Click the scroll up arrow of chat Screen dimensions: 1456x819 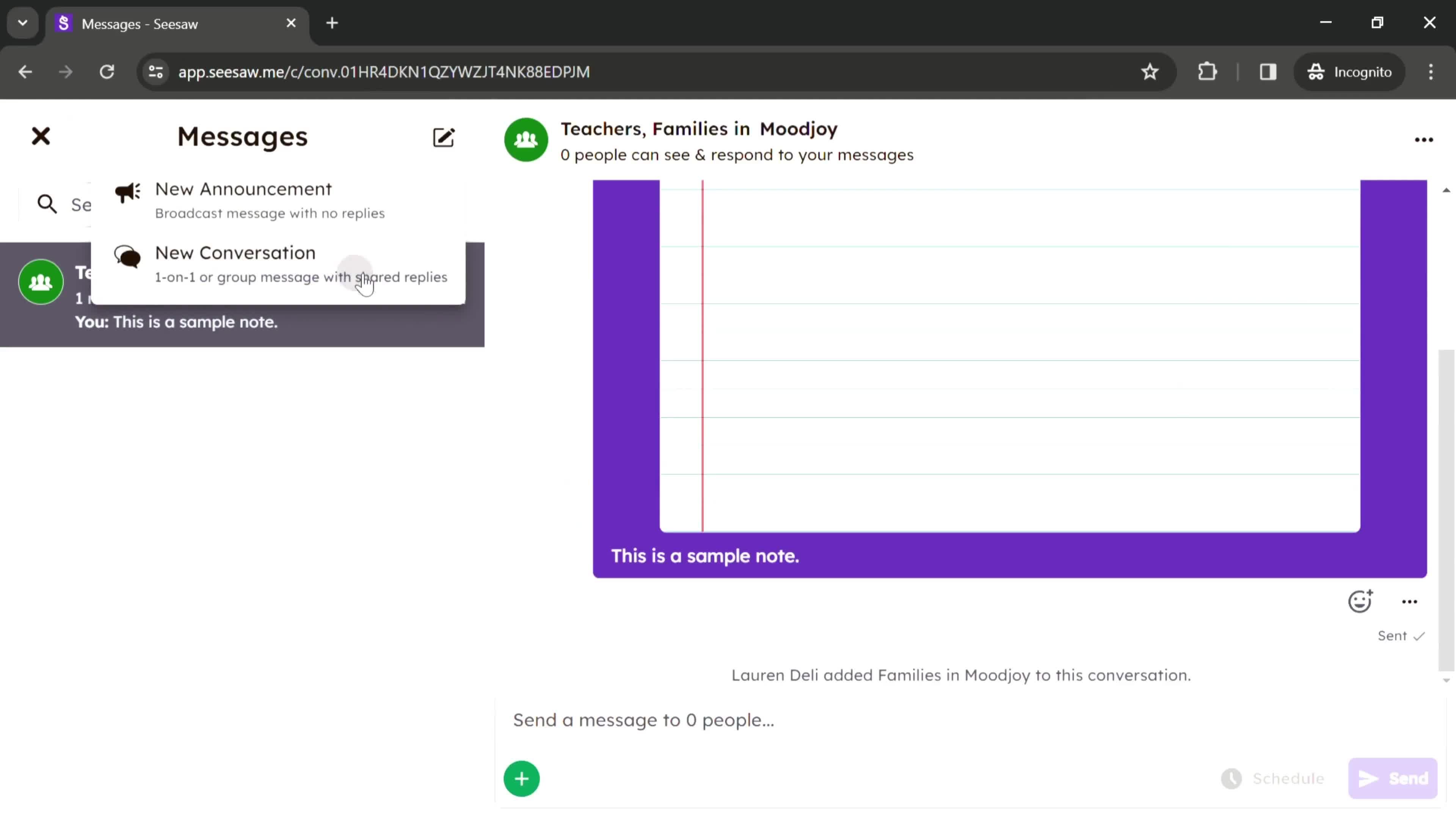[1447, 190]
